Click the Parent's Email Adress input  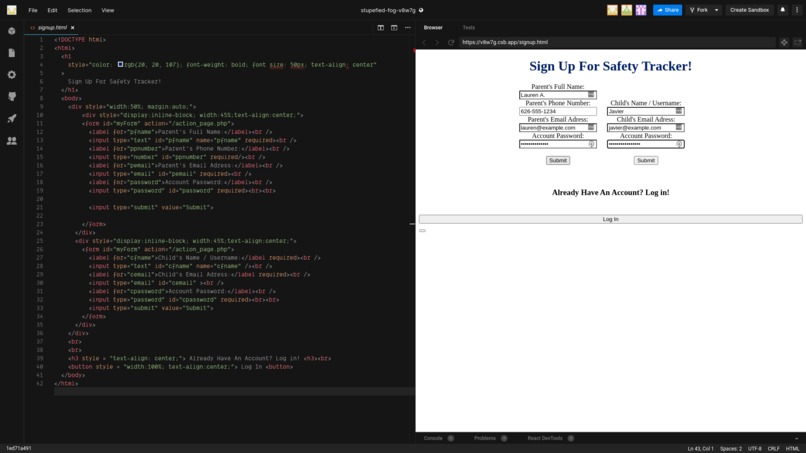pyautogui.click(x=558, y=128)
